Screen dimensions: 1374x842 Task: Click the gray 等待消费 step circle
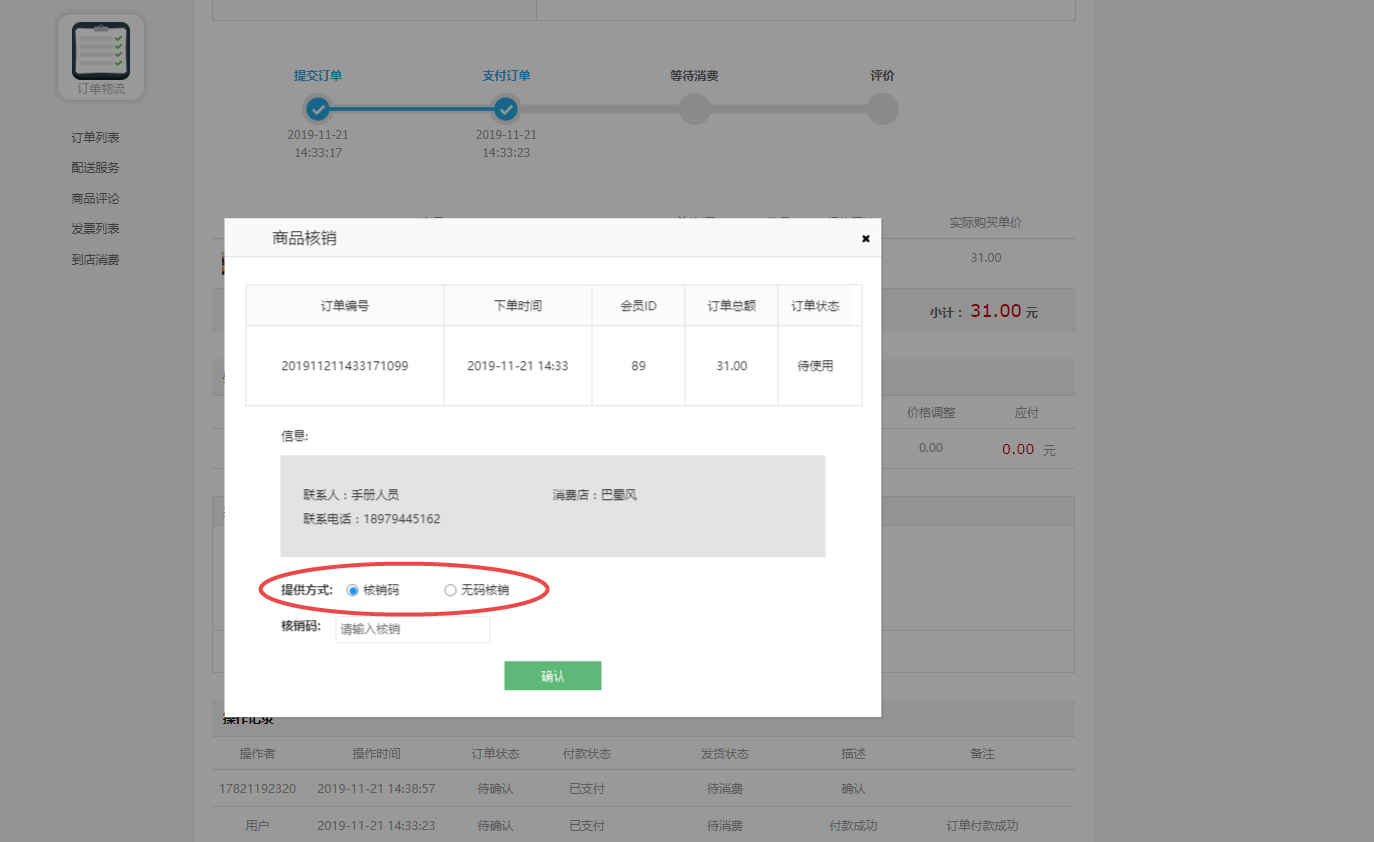pos(694,109)
